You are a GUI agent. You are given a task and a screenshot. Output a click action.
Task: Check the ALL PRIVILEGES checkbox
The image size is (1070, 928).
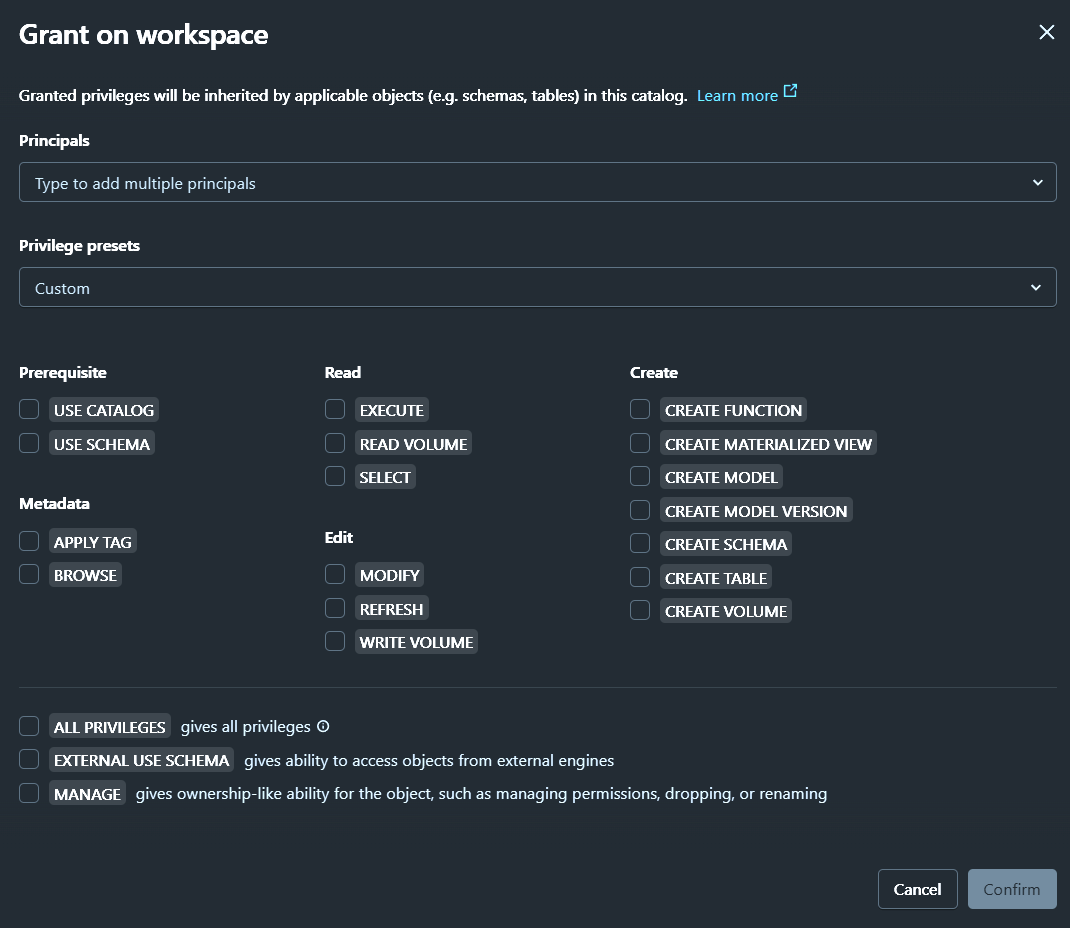[29, 726]
